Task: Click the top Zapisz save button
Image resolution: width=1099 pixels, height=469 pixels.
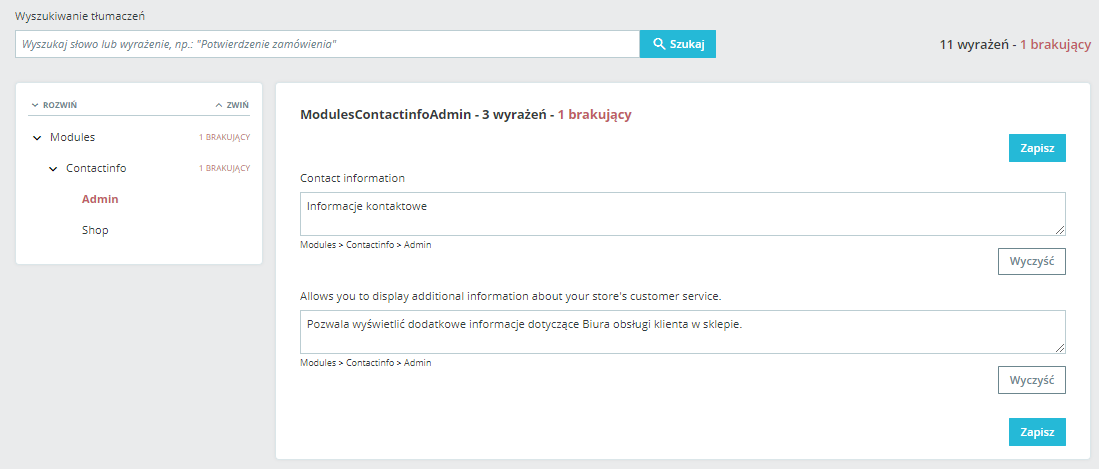Action: coord(1037,148)
